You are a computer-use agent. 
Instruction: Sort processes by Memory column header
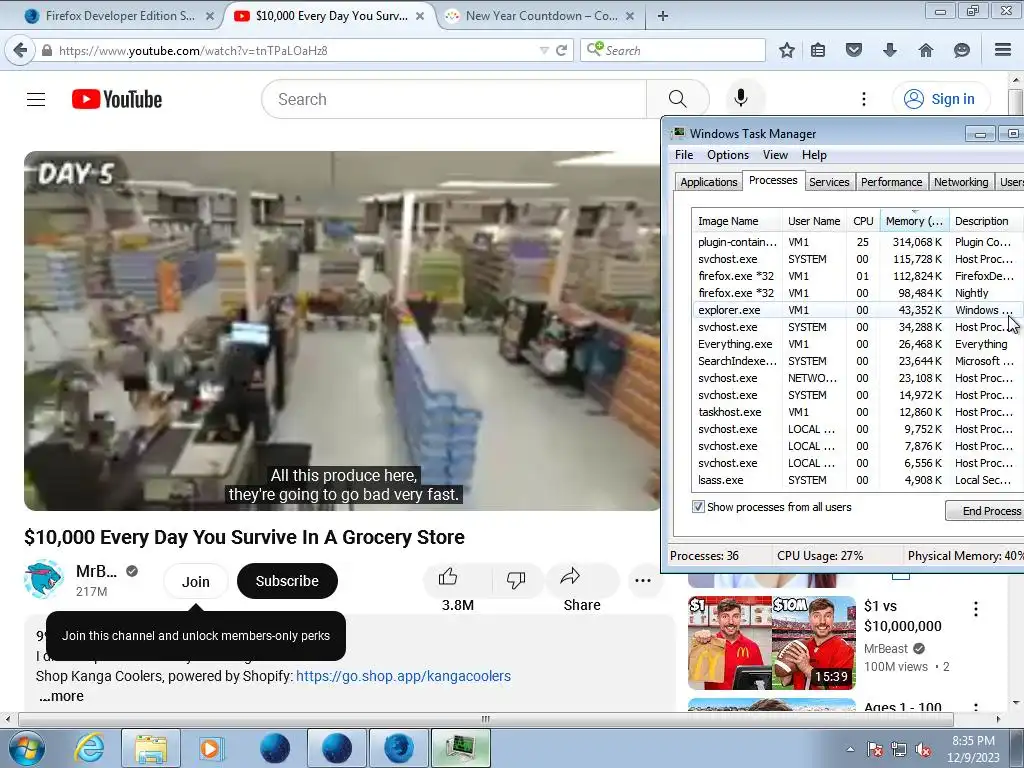tap(914, 221)
